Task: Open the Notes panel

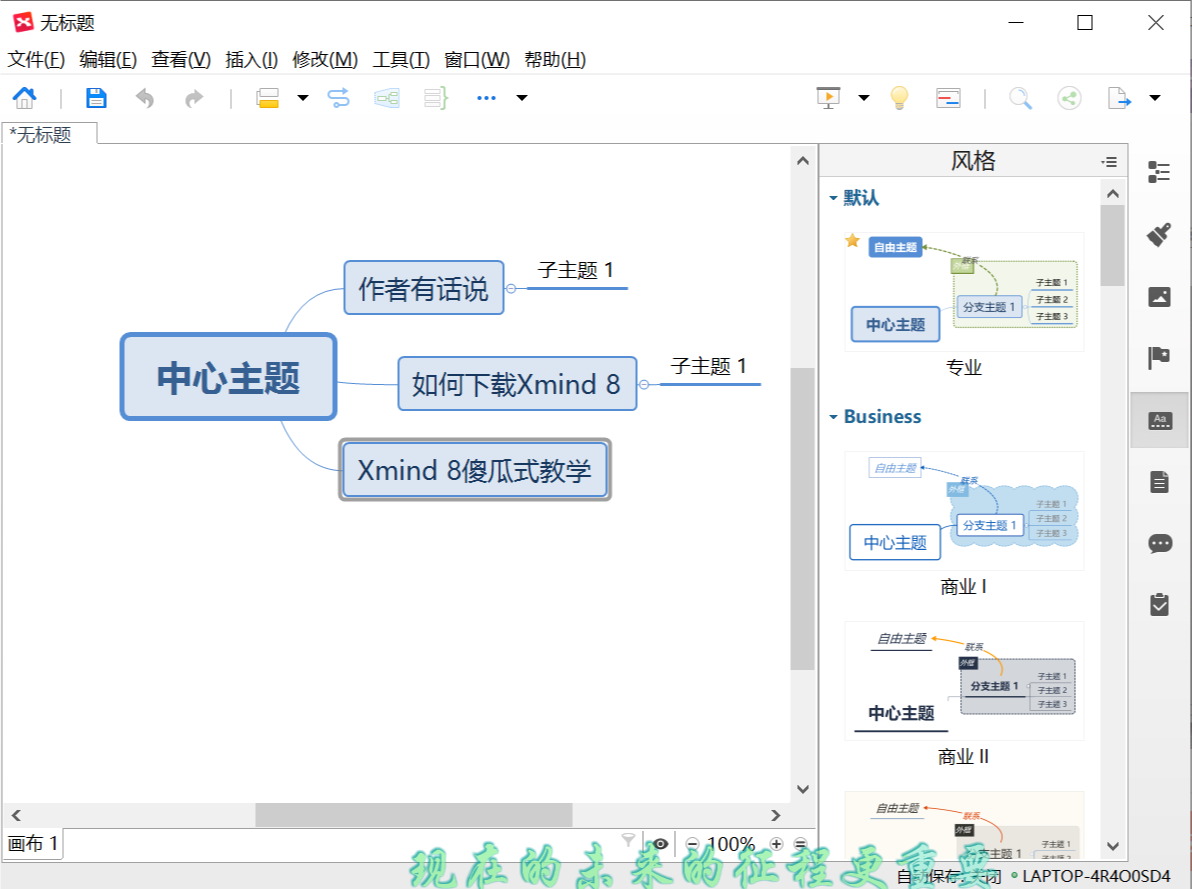Action: (1159, 481)
